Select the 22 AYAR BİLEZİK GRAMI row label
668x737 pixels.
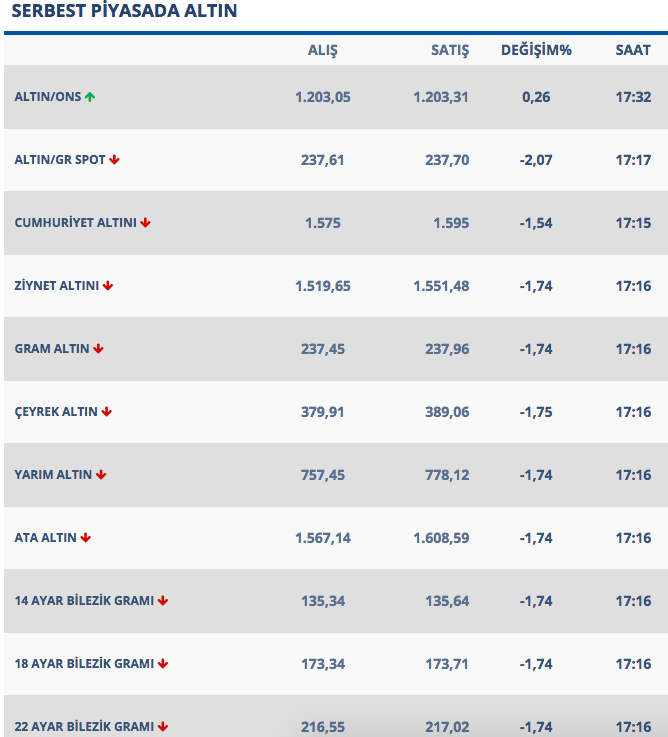84,727
